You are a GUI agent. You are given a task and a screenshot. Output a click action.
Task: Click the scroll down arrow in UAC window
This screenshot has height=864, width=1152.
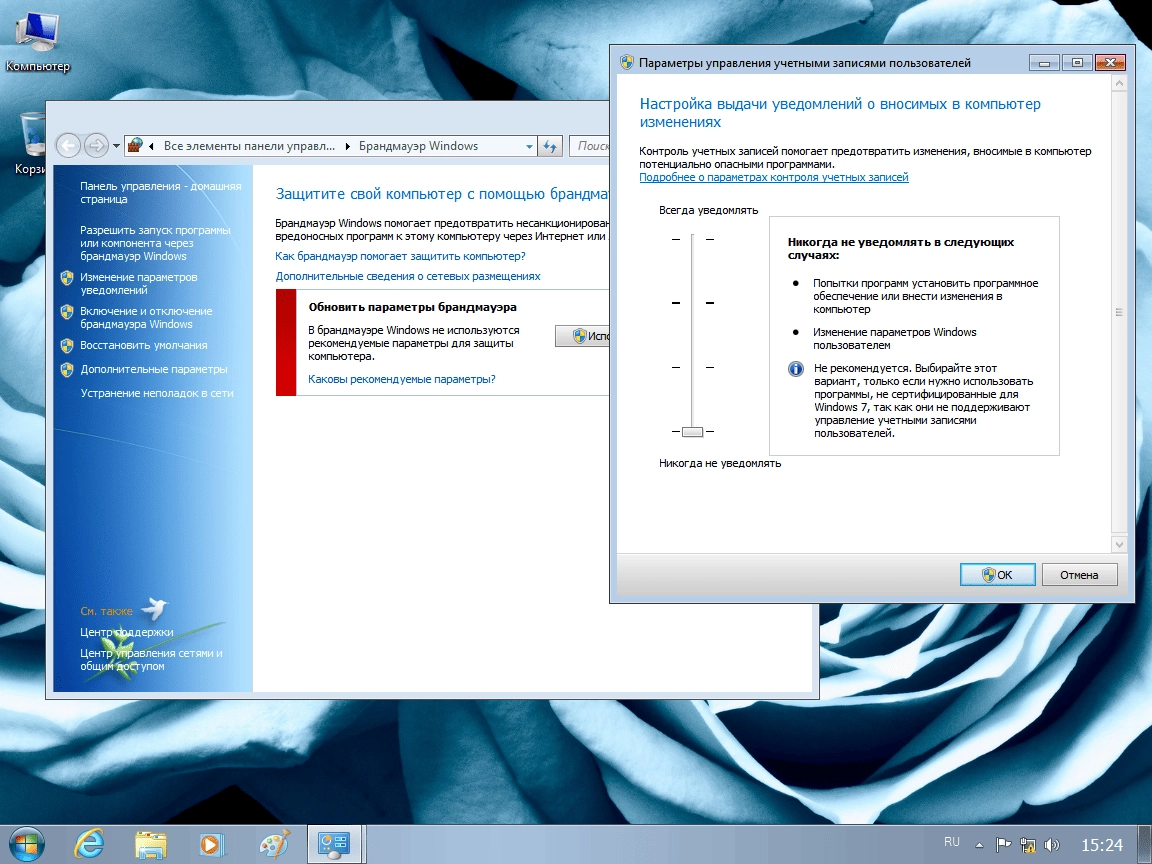tap(1119, 544)
